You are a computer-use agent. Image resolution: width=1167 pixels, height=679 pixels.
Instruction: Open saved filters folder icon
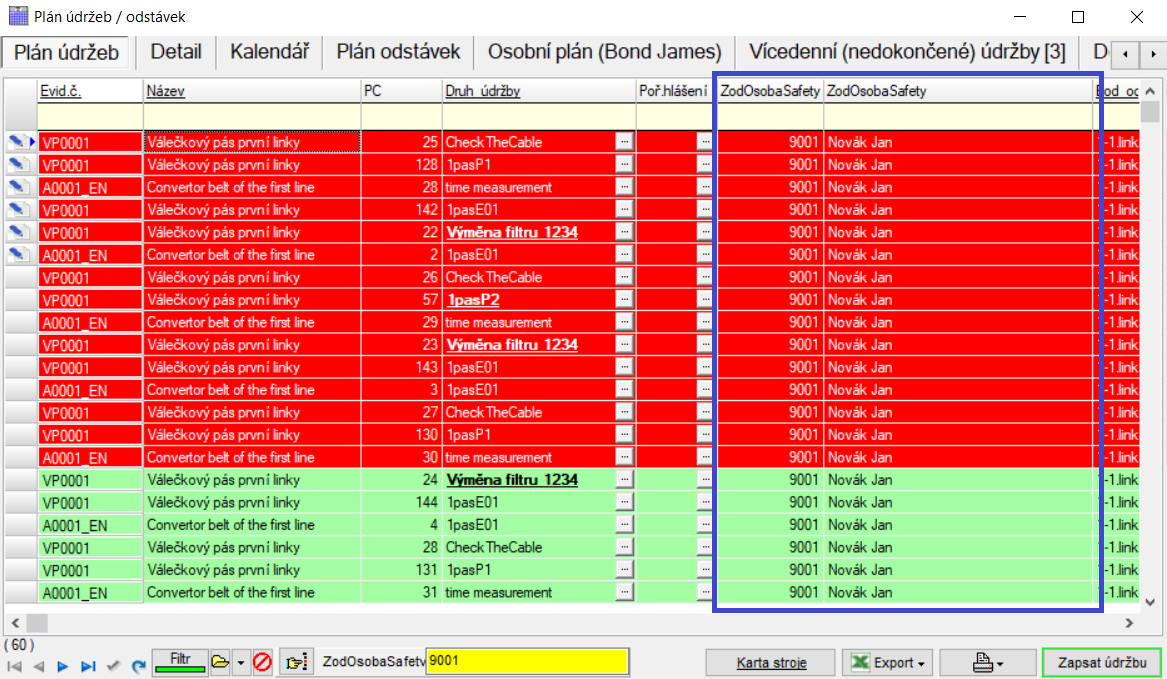pyautogui.click(x=220, y=662)
